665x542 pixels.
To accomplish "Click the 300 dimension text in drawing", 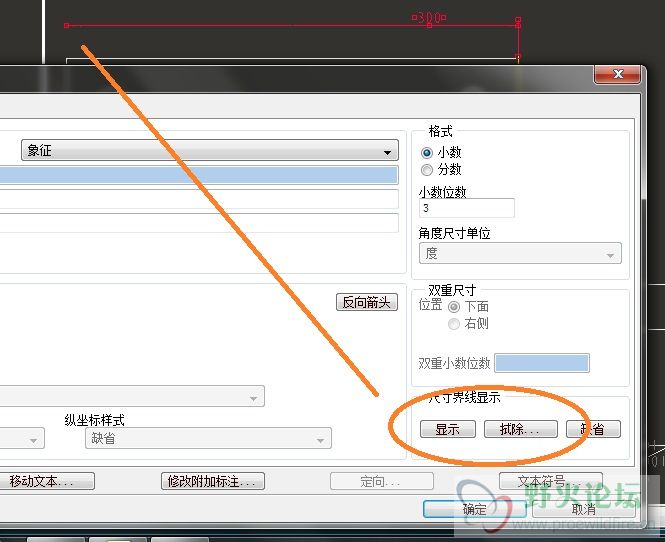I will (x=429, y=18).
